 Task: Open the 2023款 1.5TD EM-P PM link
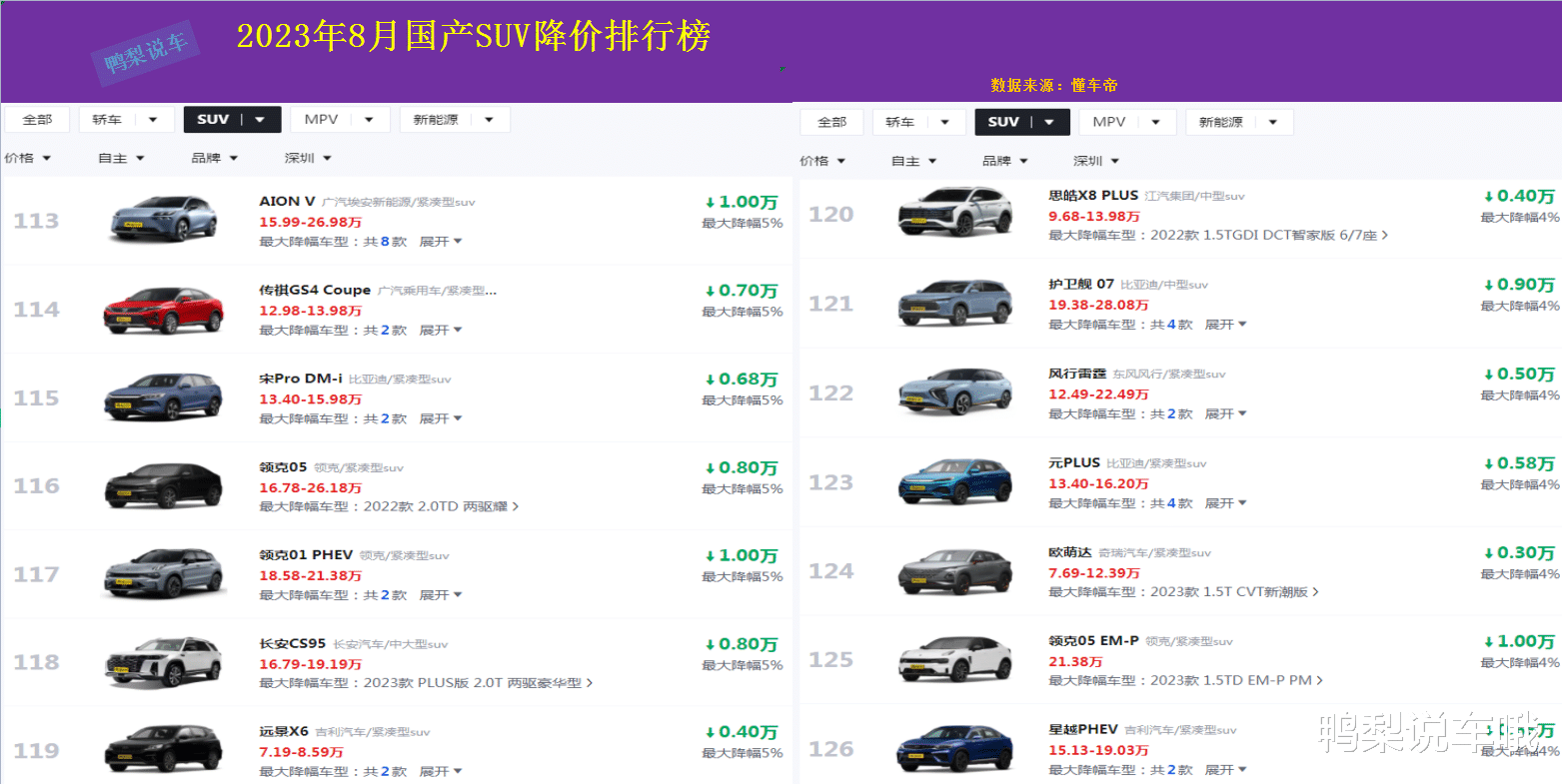[1237, 681]
